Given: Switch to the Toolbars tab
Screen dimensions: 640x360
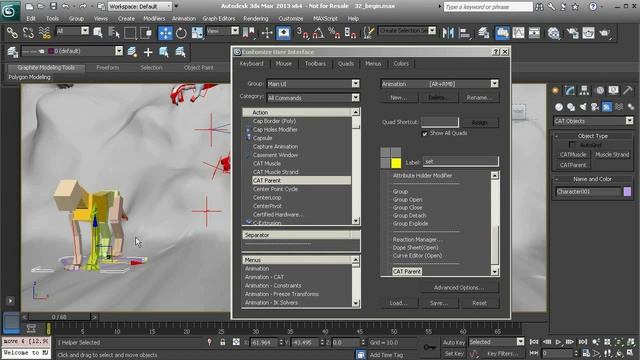Looking at the screenshot, I should click(316, 64).
